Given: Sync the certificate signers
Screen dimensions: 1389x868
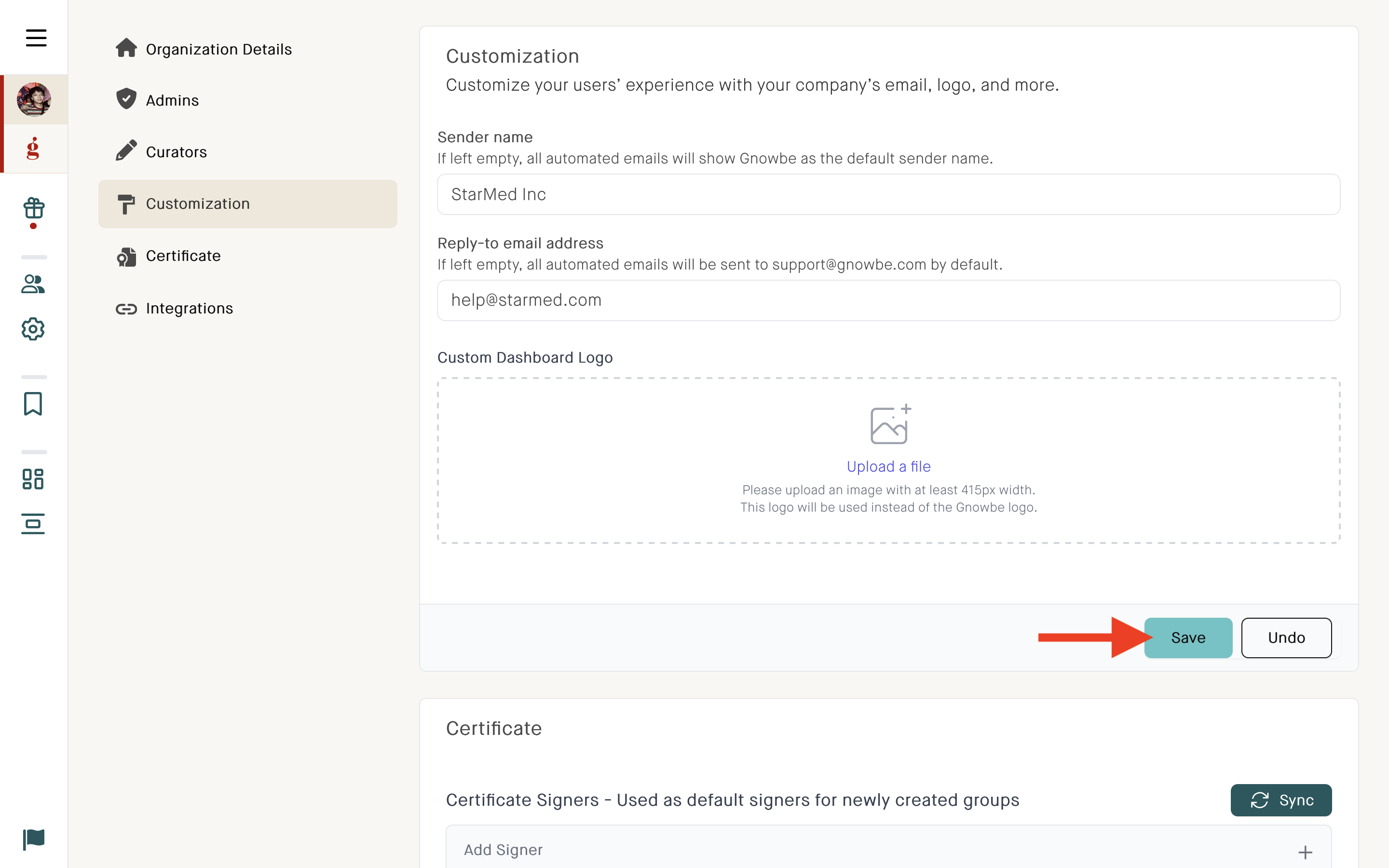Looking at the screenshot, I should click(x=1281, y=800).
